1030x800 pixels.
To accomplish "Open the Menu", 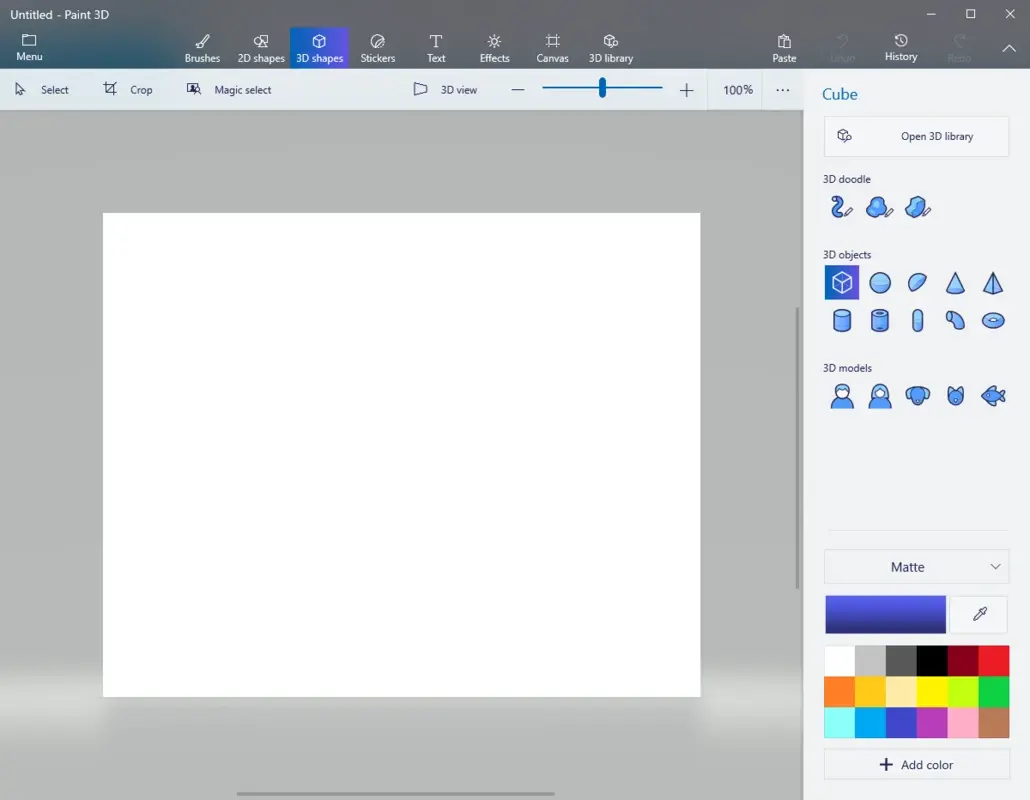I will (29, 45).
